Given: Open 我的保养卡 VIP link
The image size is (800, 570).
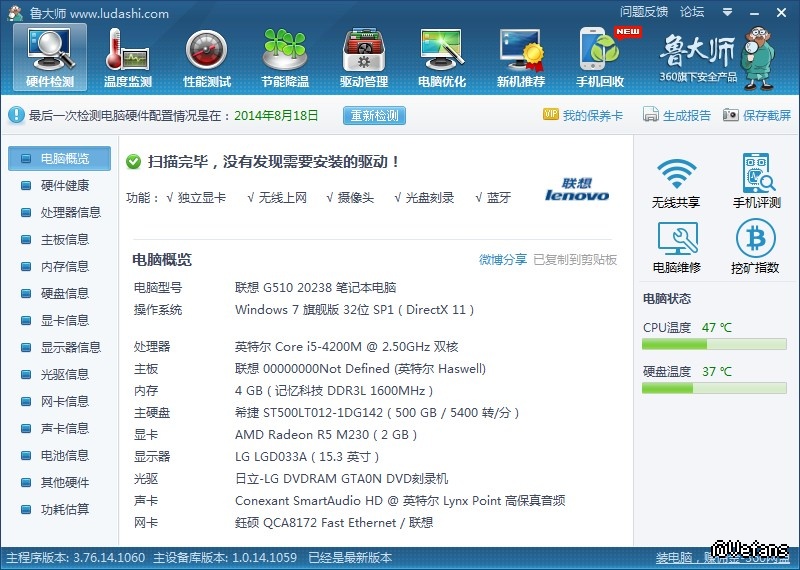Looking at the screenshot, I should (583, 115).
